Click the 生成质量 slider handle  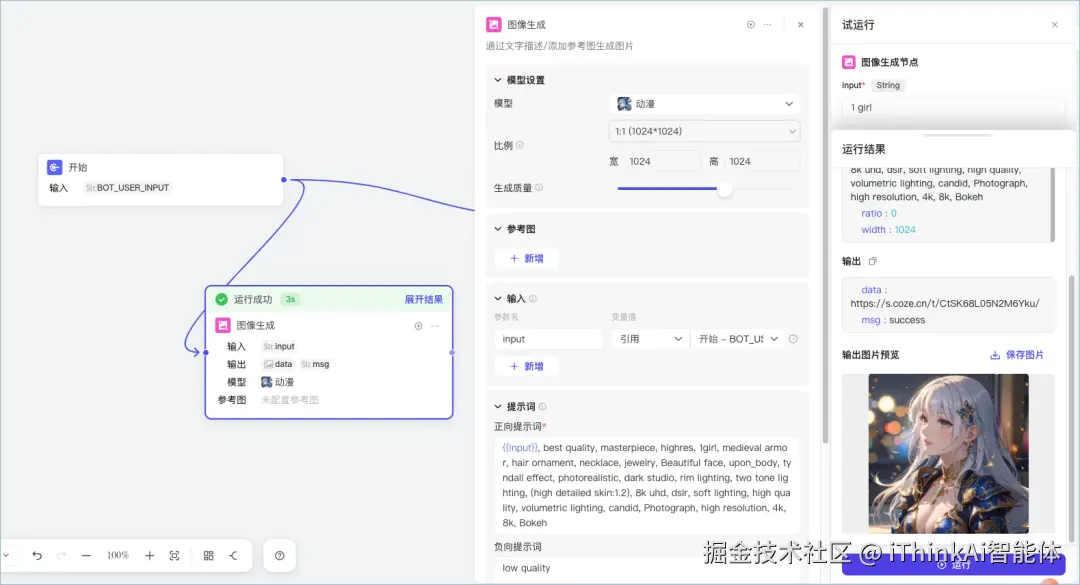725,188
